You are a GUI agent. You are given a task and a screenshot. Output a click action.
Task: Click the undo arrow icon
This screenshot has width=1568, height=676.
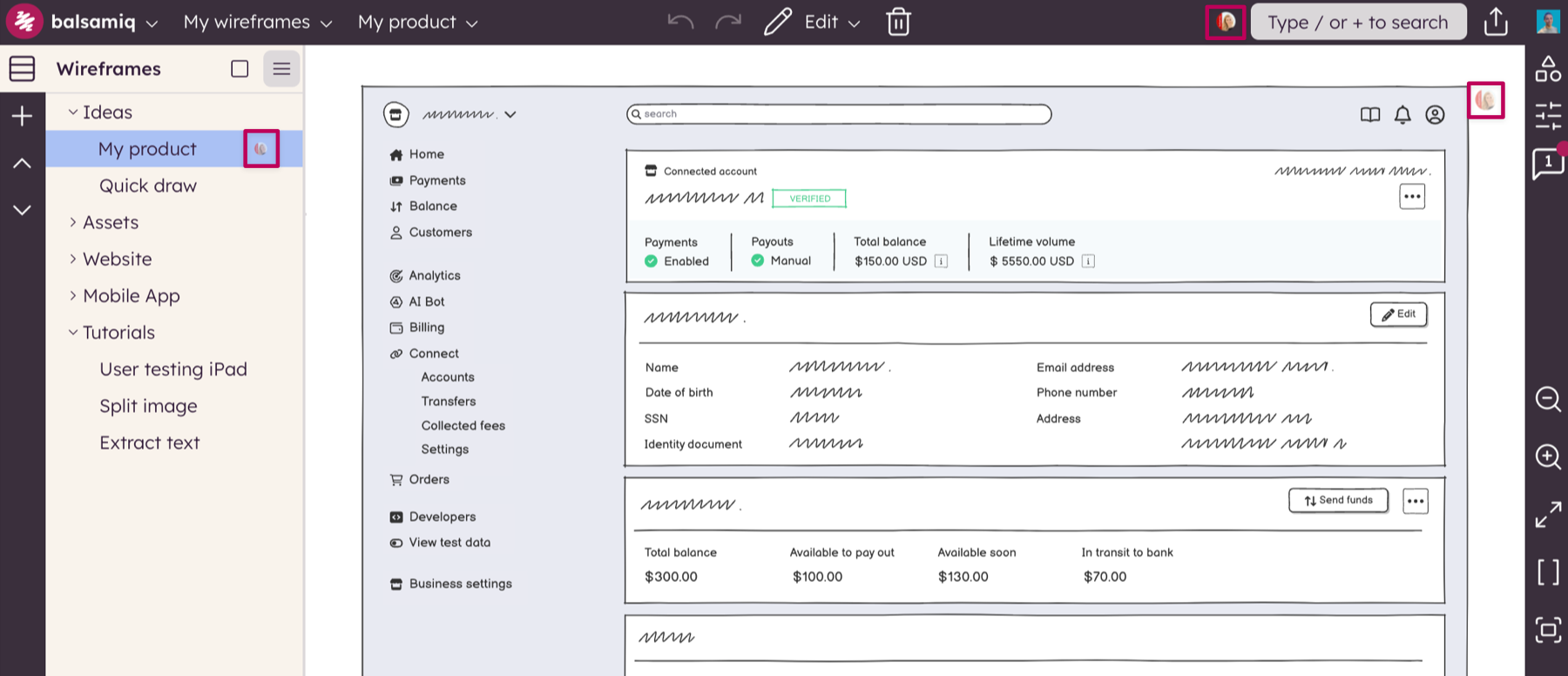pos(680,22)
